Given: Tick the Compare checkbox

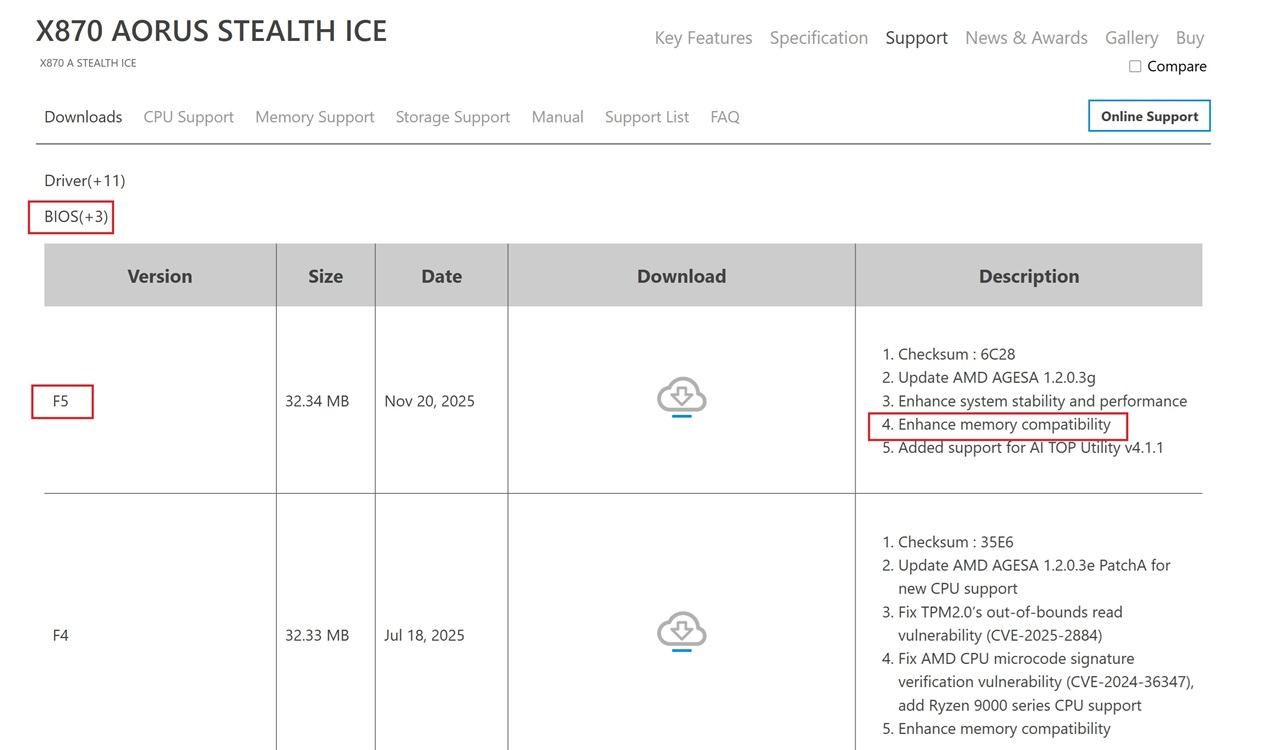Looking at the screenshot, I should (x=1135, y=66).
